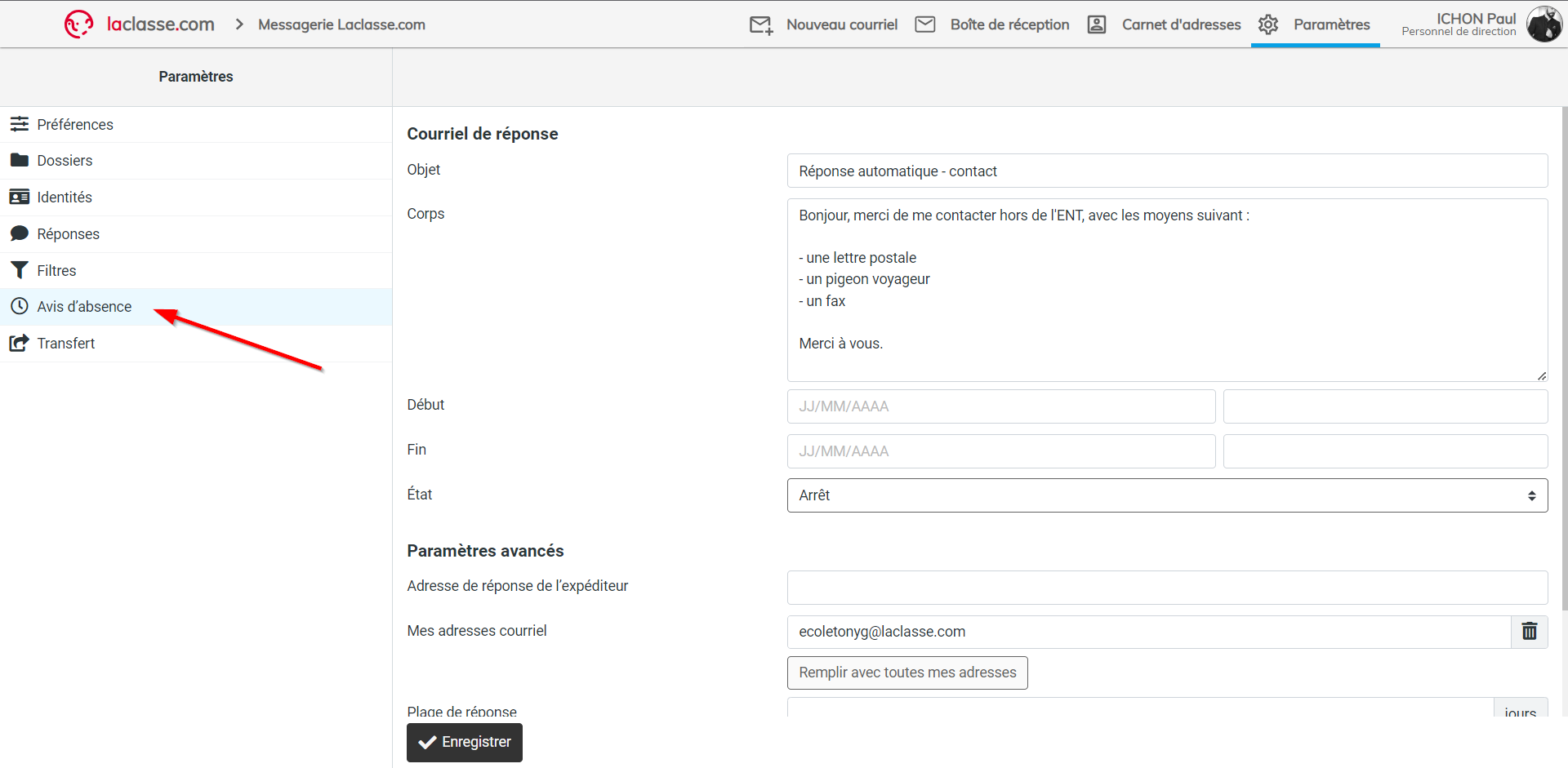Open the Nouveau courriel compose icon
The height and width of the screenshot is (768, 1568).
coord(760,24)
